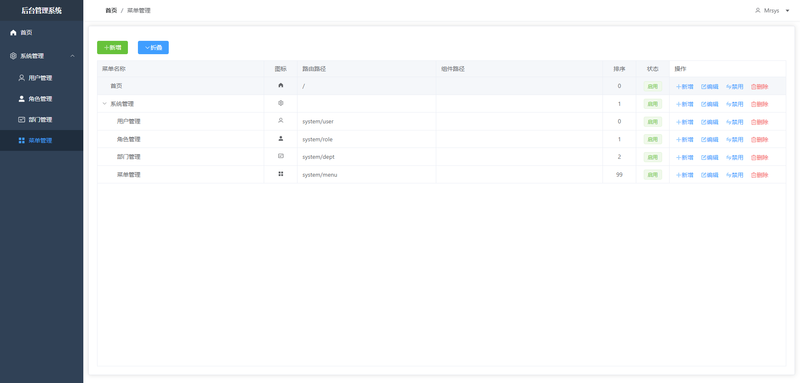Click the gear icon beside 系统管理 in sidebar
This screenshot has height=383, width=800.
tap(13, 56)
